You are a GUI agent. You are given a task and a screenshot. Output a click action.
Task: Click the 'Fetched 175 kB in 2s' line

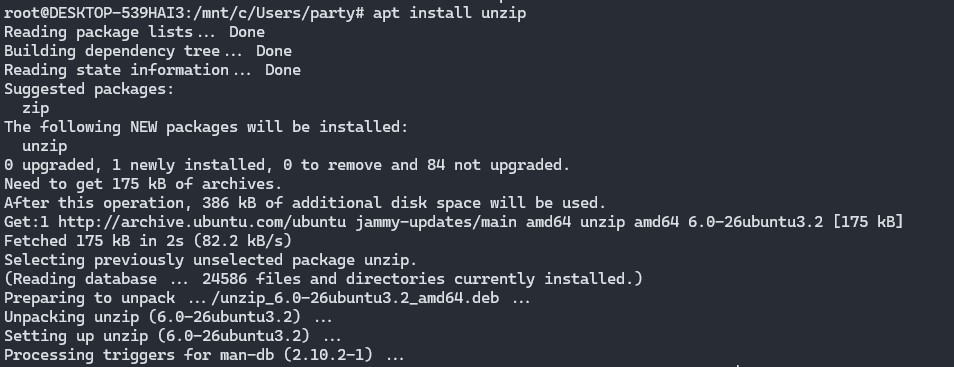[x=148, y=241]
